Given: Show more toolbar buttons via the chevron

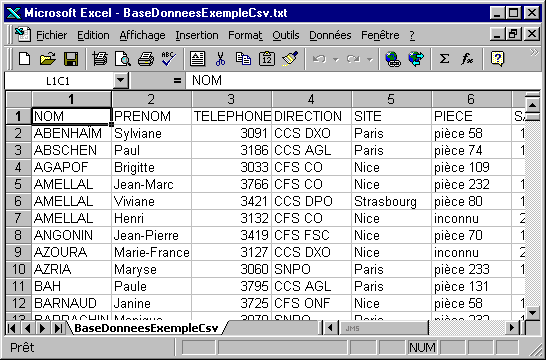Looking at the screenshot, I should pyautogui.click(x=534, y=53).
